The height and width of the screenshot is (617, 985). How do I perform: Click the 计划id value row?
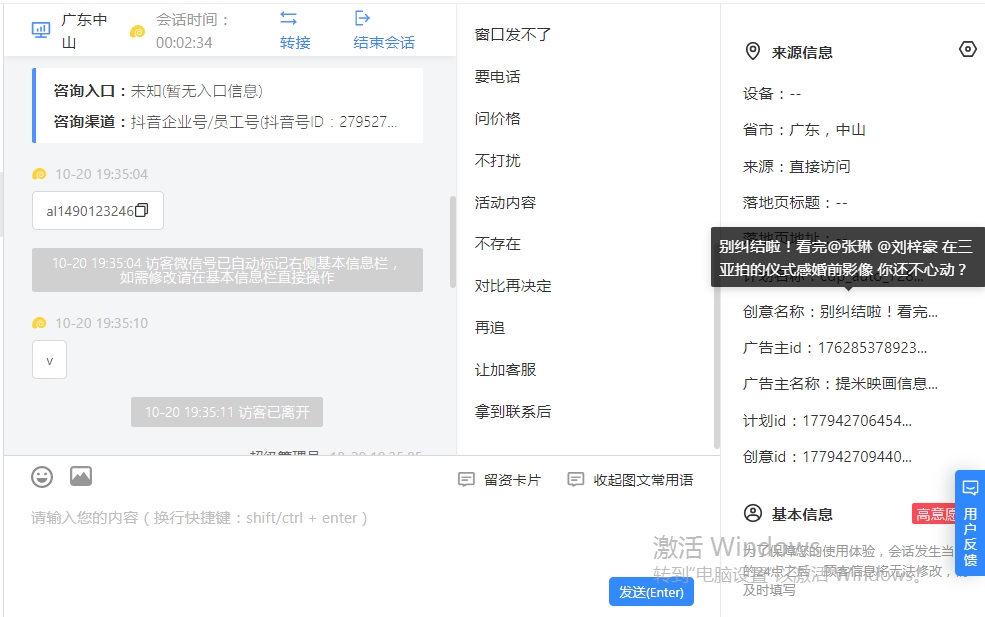tap(827, 420)
